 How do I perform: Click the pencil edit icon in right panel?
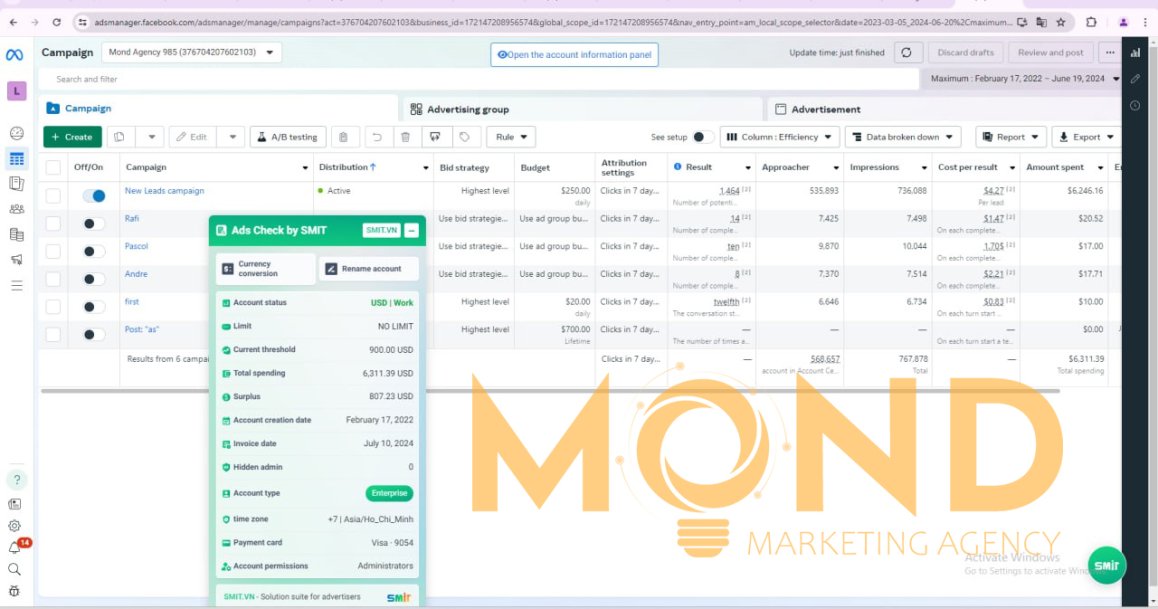(x=1135, y=79)
